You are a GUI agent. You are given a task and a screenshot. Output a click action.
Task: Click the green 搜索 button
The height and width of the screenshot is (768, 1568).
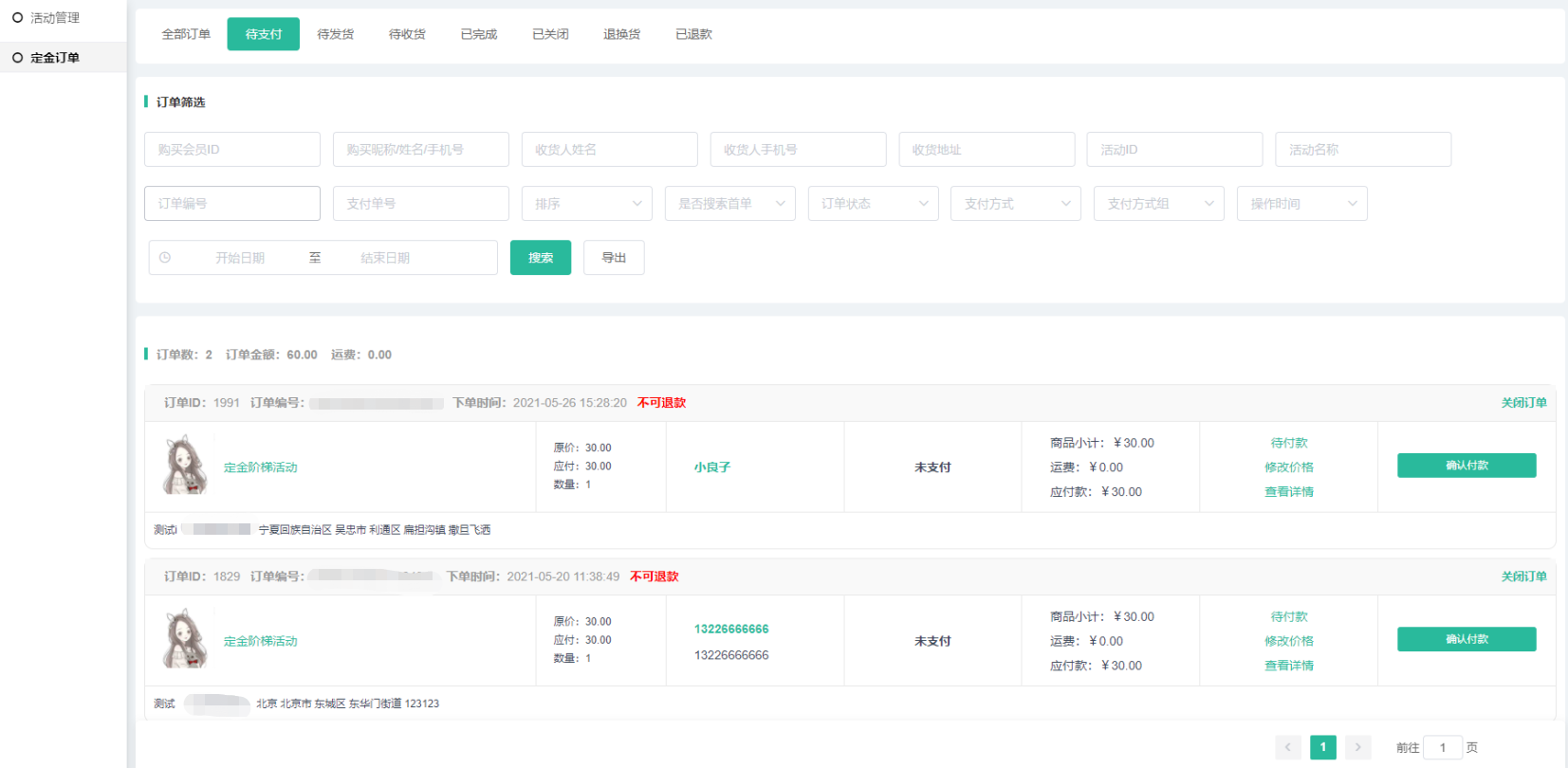tap(541, 258)
